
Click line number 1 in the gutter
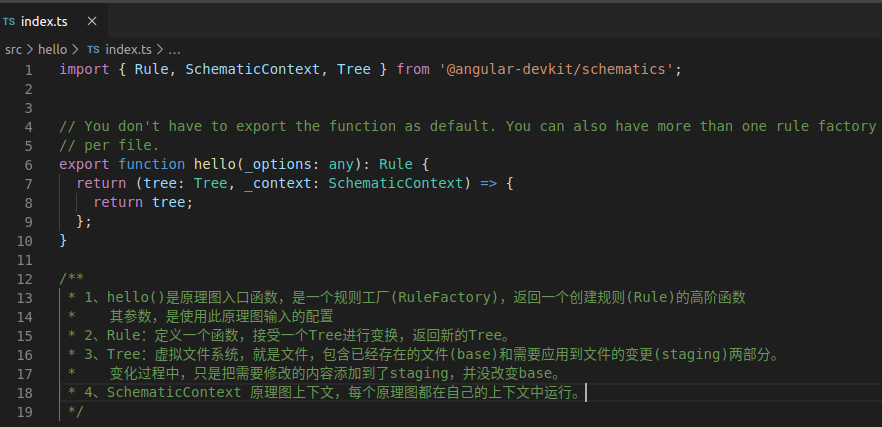pos(28,70)
